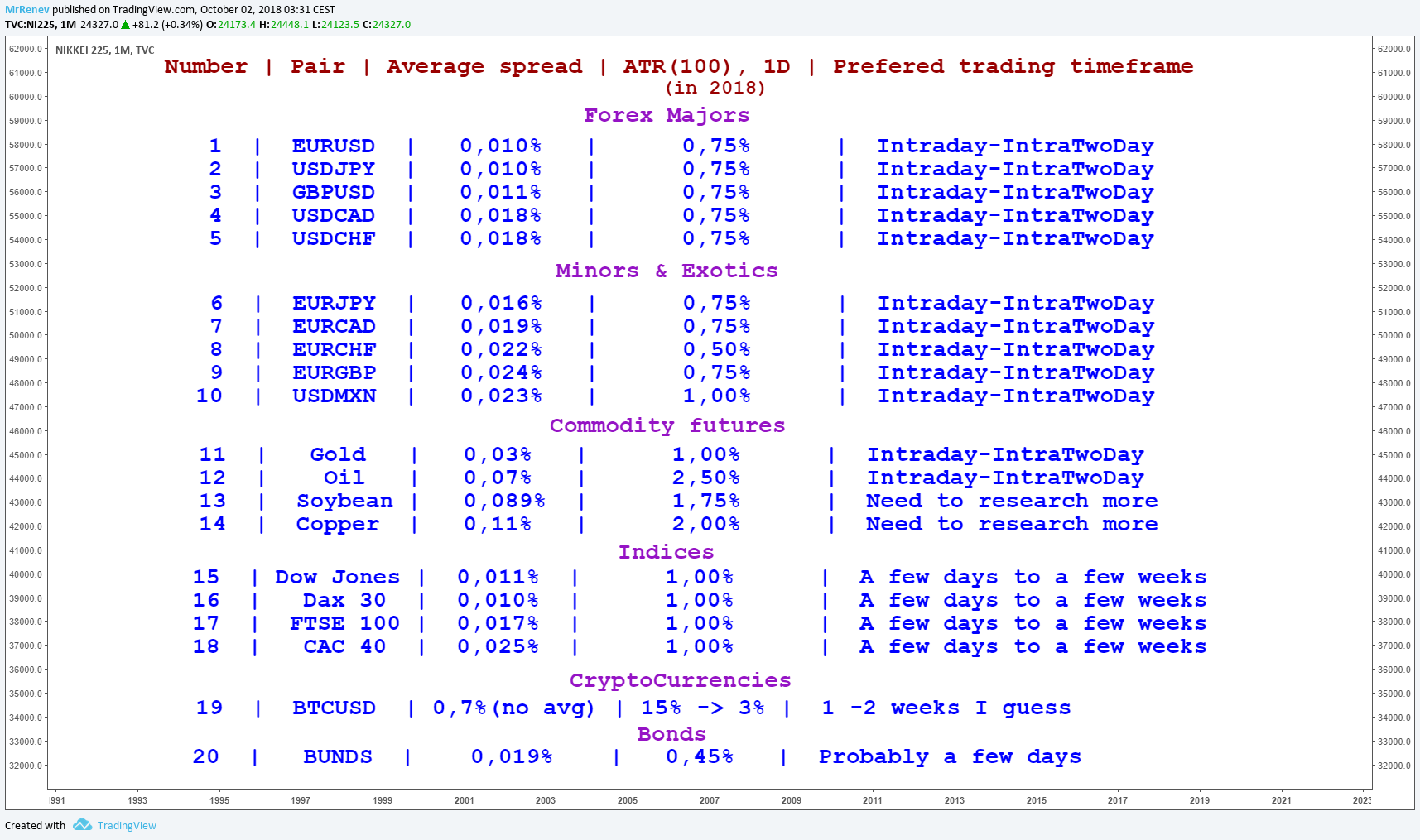The height and width of the screenshot is (840, 1420).
Task: Click the Commodity futures heading
Action: (x=667, y=425)
